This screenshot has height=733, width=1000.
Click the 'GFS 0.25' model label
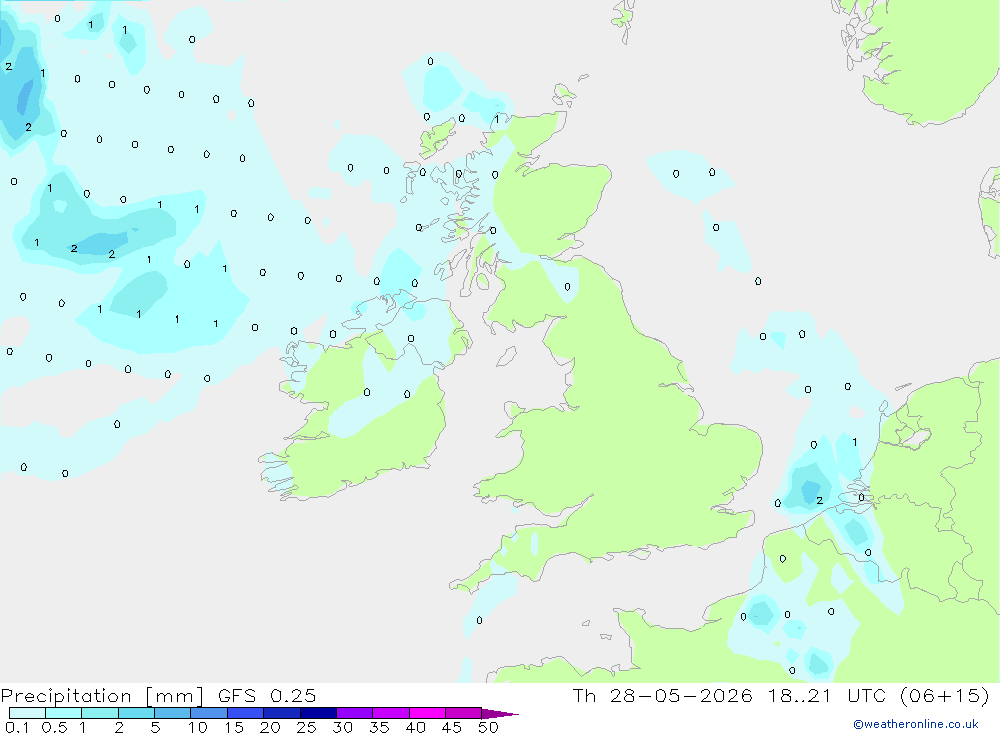[267, 695]
